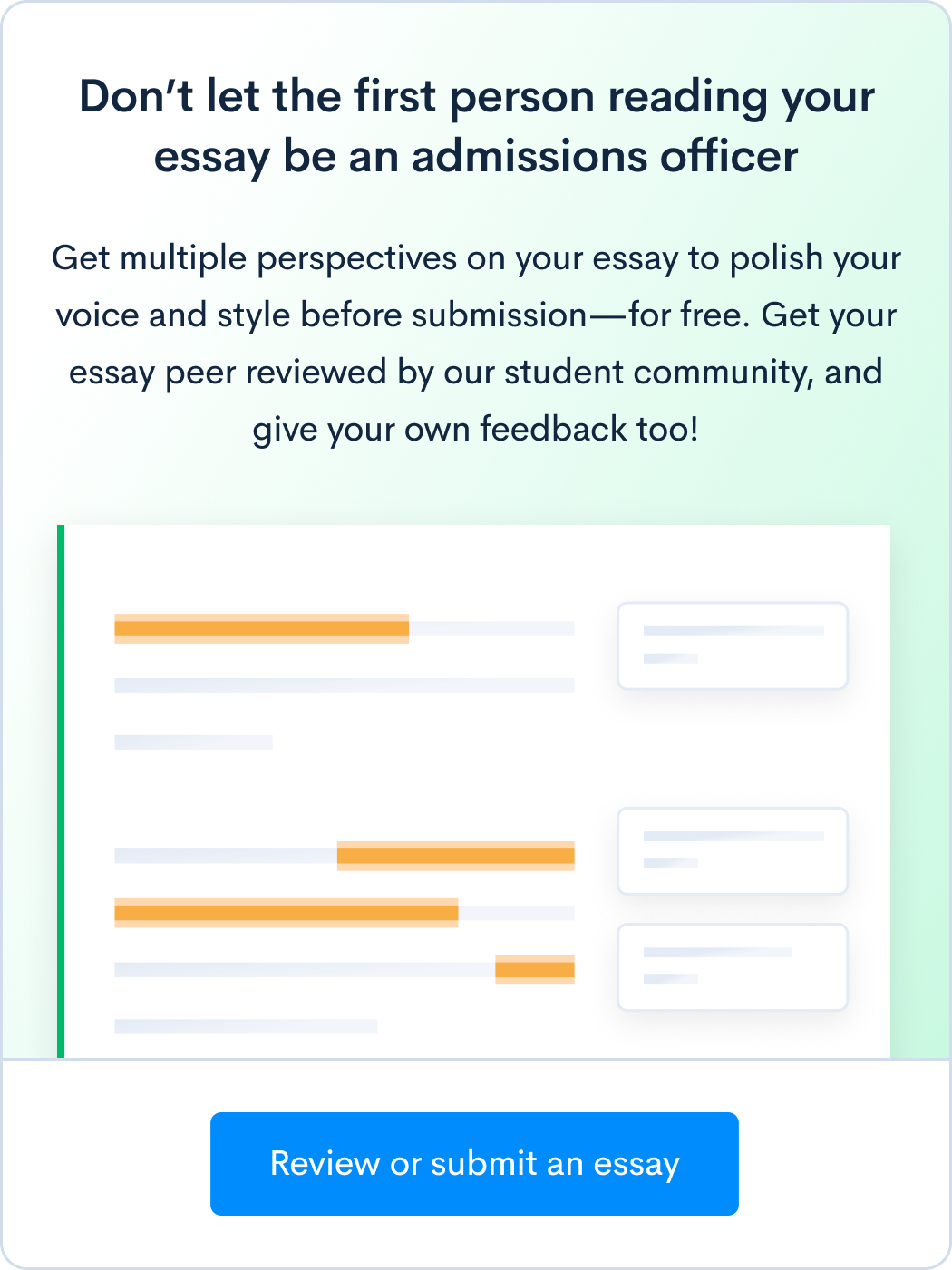Click the long placeholder line inside the top comment card

(733, 631)
